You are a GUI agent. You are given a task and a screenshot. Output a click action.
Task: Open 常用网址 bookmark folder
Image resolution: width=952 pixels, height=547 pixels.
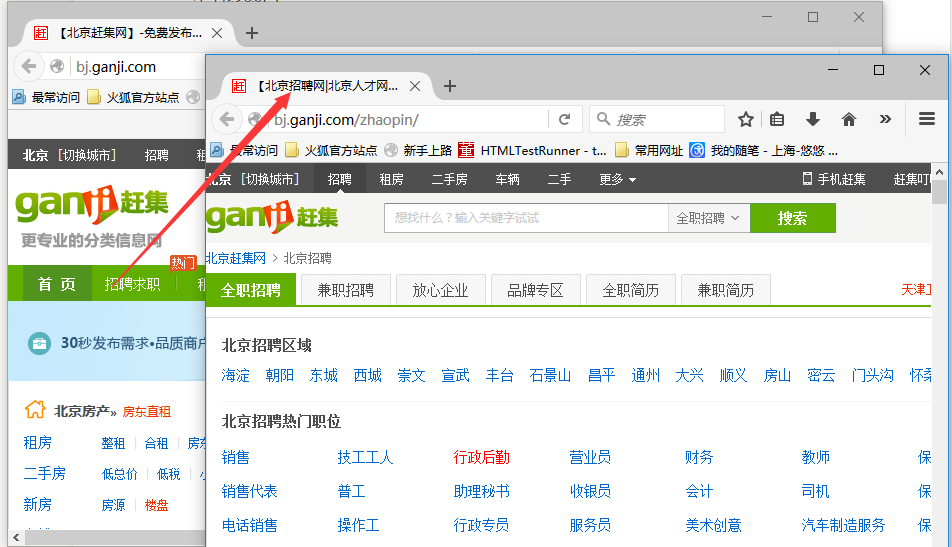(649, 150)
